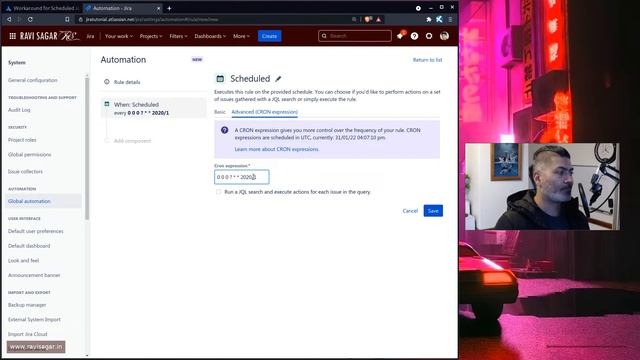Click the Brave rewards triangle icon
The width and height of the screenshot is (640, 360).
point(379,19)
